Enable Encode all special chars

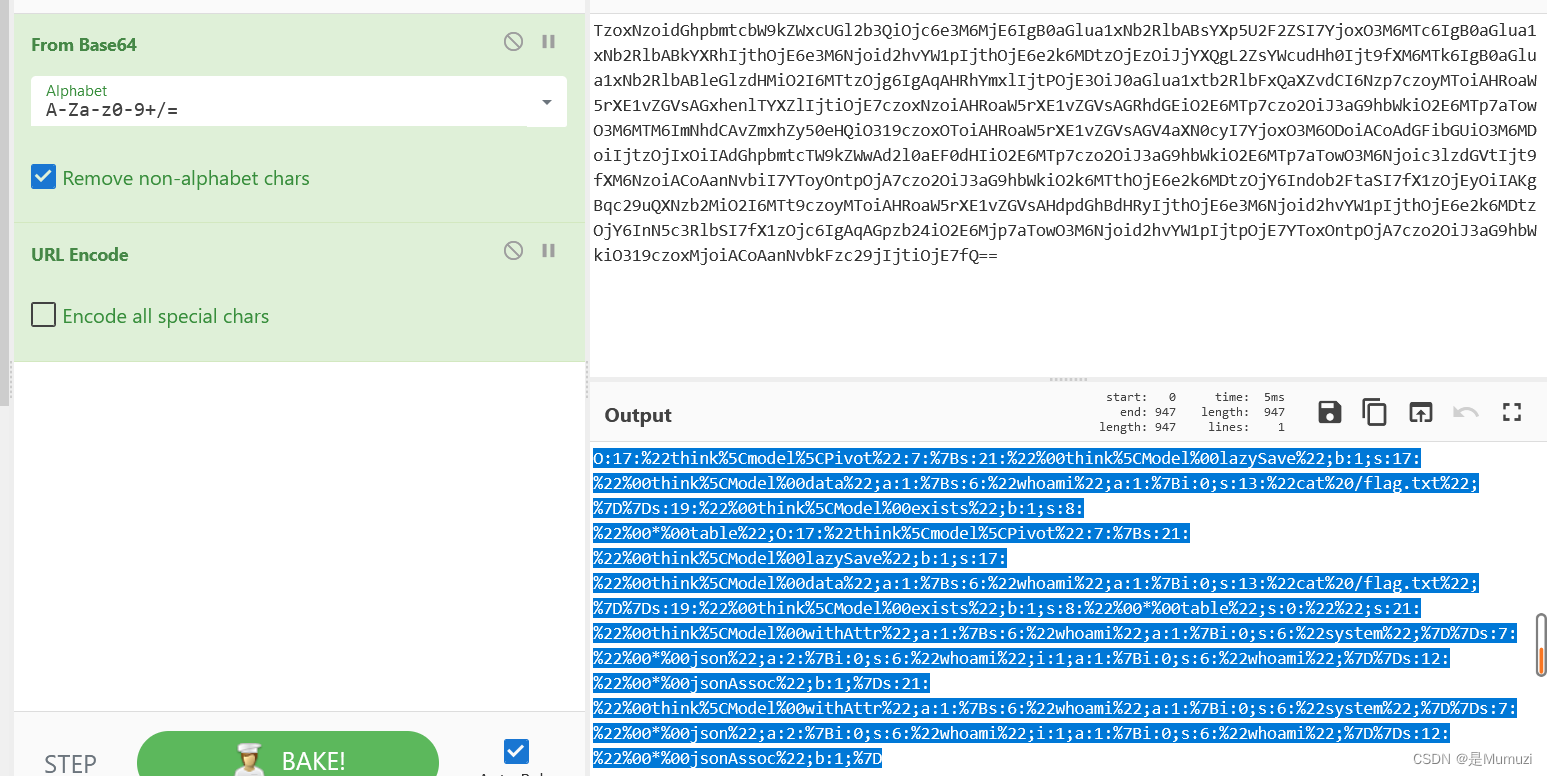[x=43, y=315]
